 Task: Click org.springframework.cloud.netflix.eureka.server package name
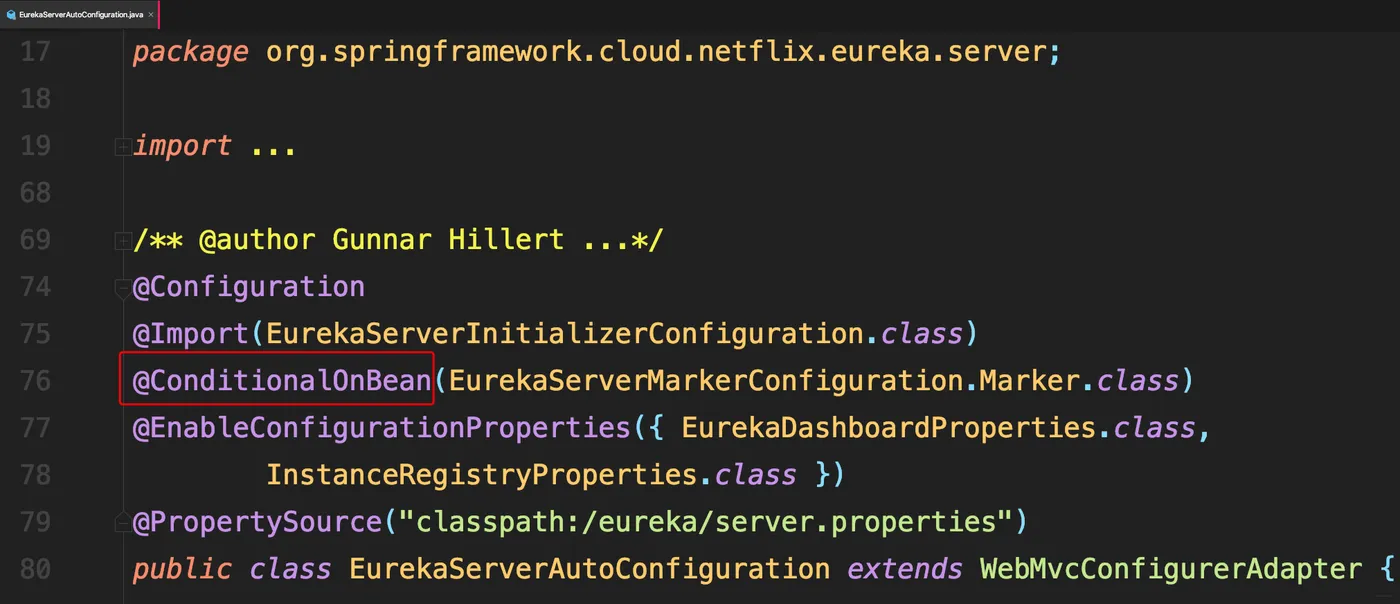[x=656, y=52]
